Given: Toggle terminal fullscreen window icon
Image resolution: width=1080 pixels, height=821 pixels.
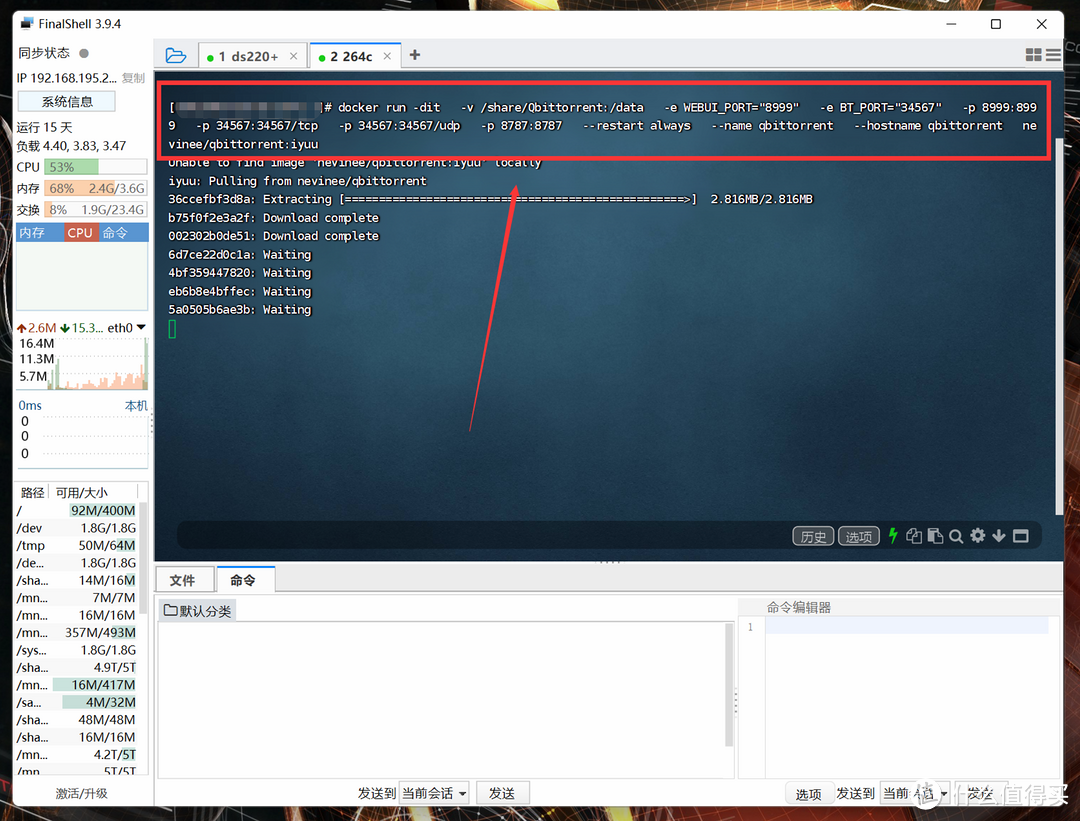Looking at the screenshot, I should 1021,536.
